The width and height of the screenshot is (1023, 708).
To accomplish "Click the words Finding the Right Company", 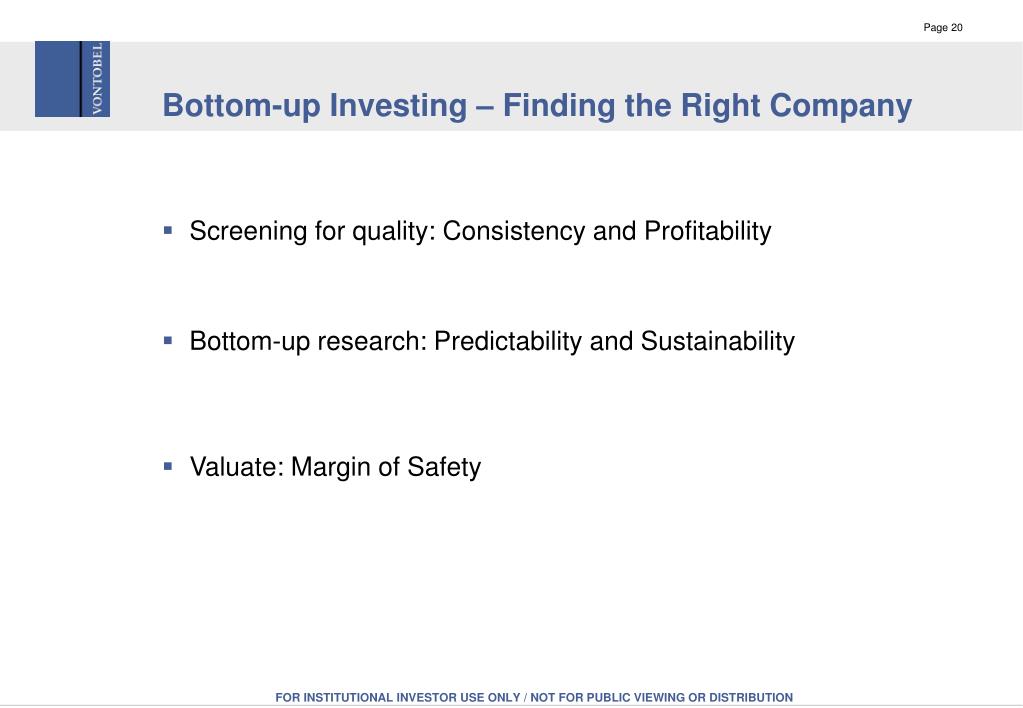I will point(707,106).
